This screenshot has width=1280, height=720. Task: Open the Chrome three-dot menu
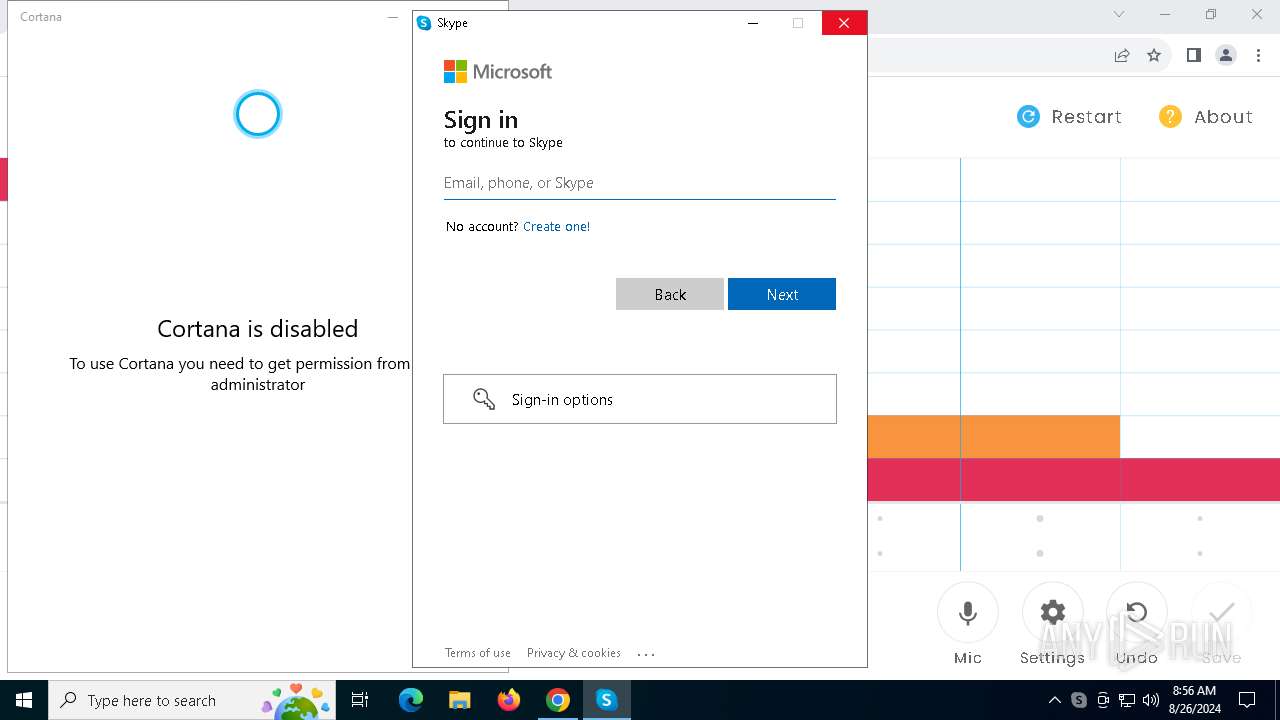1259,55
